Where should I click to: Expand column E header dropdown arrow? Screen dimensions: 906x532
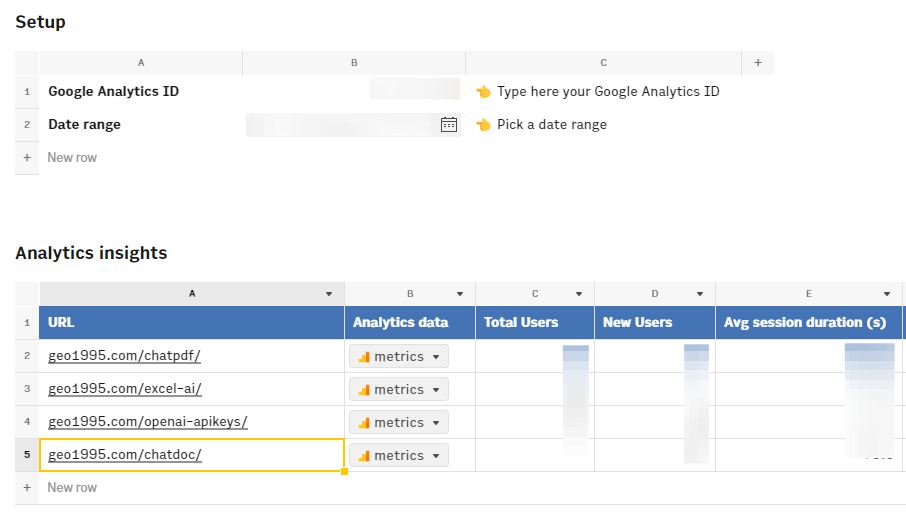click(x=887, y=294)
